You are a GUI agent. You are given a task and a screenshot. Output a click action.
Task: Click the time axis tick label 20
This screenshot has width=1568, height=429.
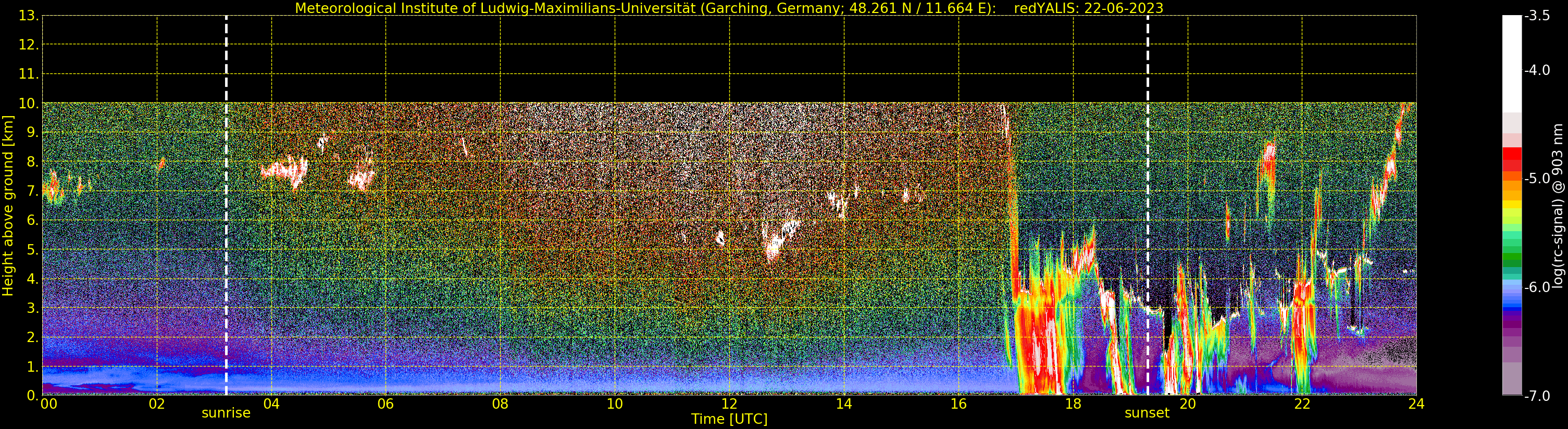[1188, 404]
